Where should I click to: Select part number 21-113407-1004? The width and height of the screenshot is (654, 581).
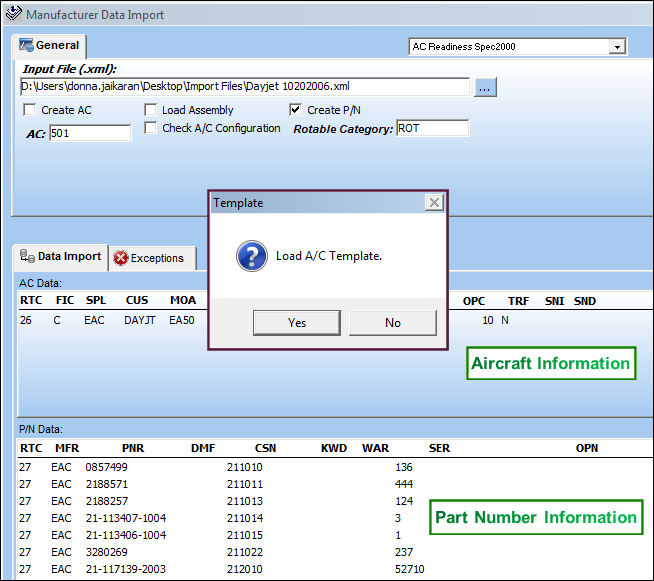(x=126, y=518)
